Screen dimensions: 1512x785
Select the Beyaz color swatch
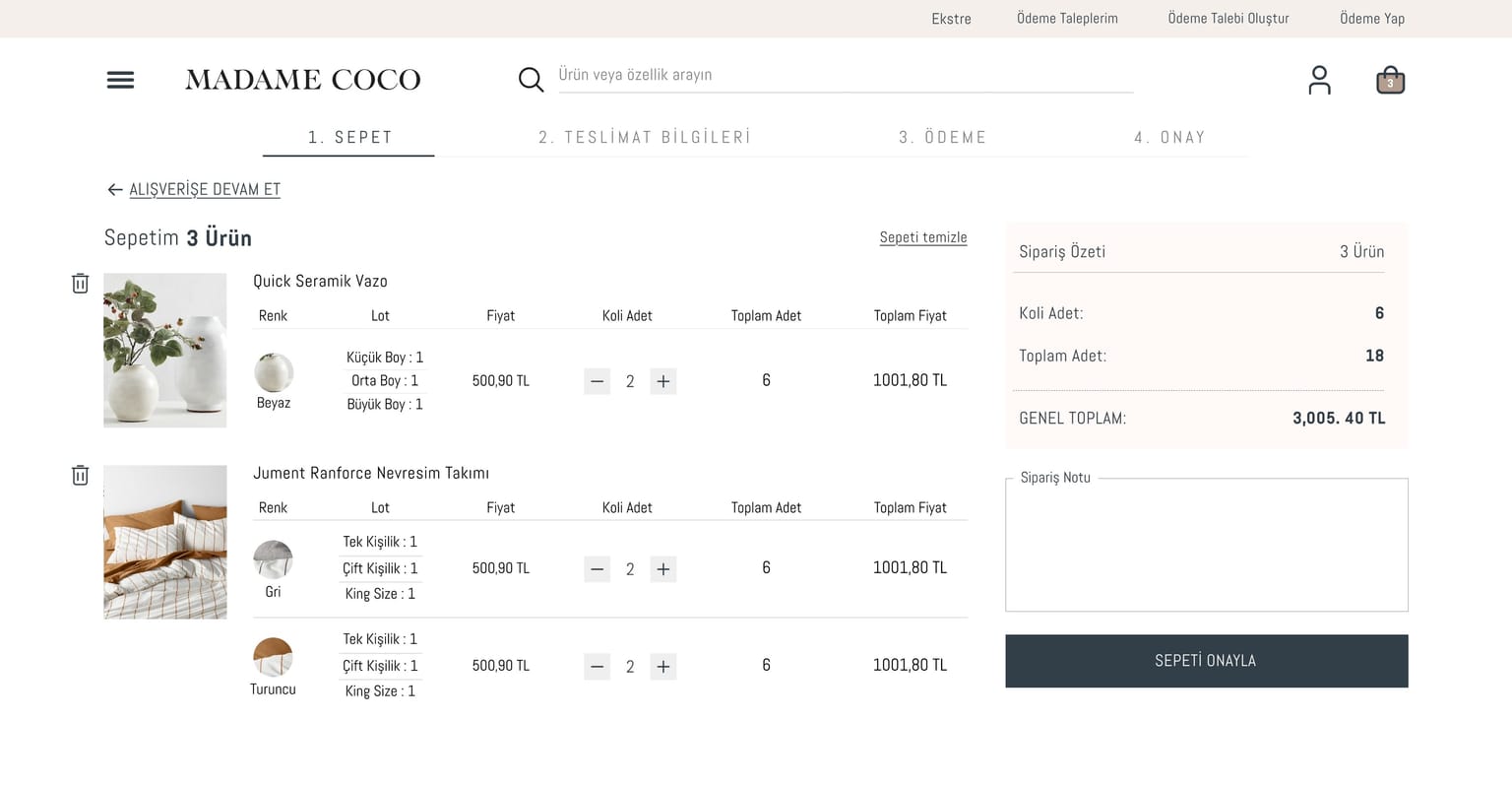pyautogui.click(x=273, y=371)
